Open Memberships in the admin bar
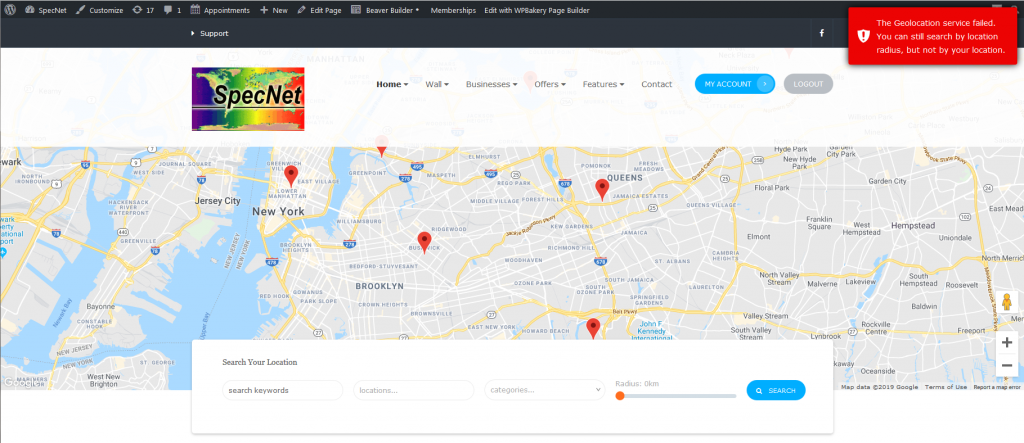 point(453,9)
